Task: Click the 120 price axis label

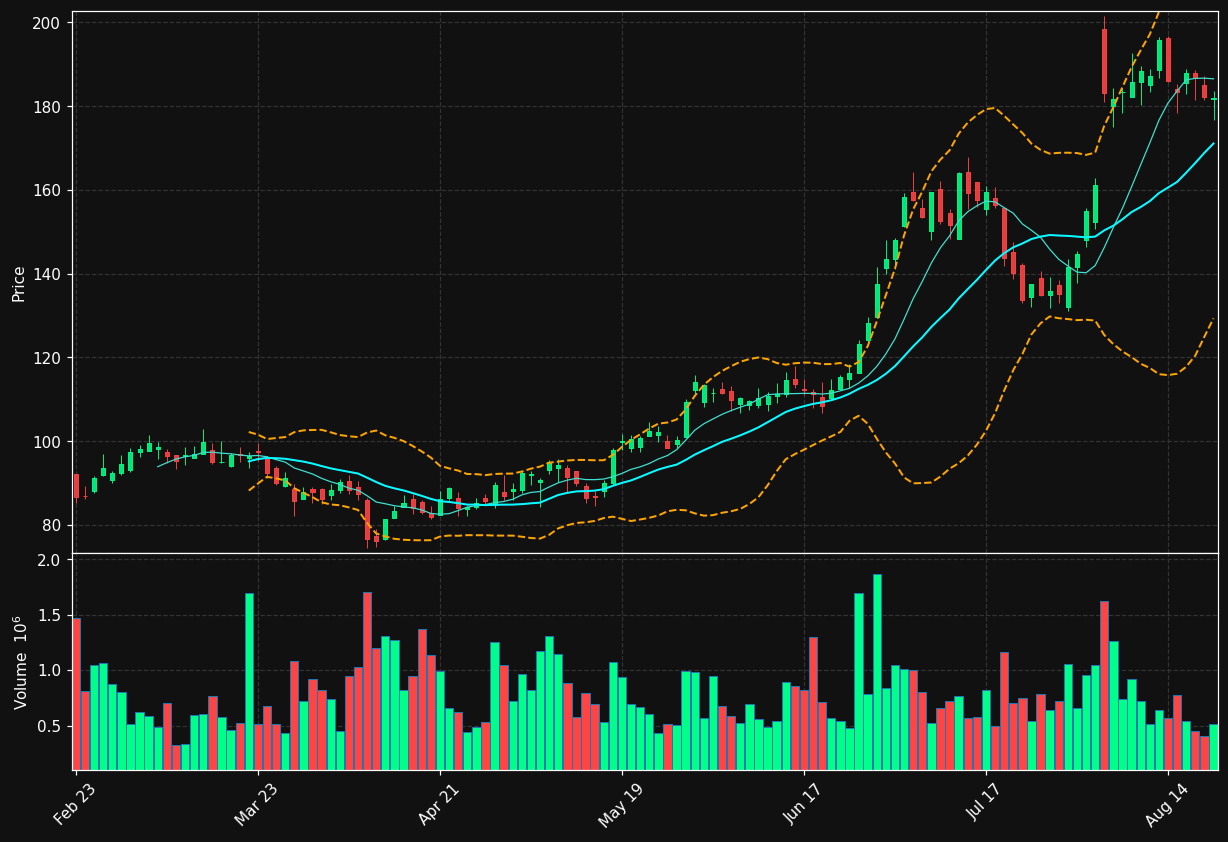Action: (x=48, y=358)
